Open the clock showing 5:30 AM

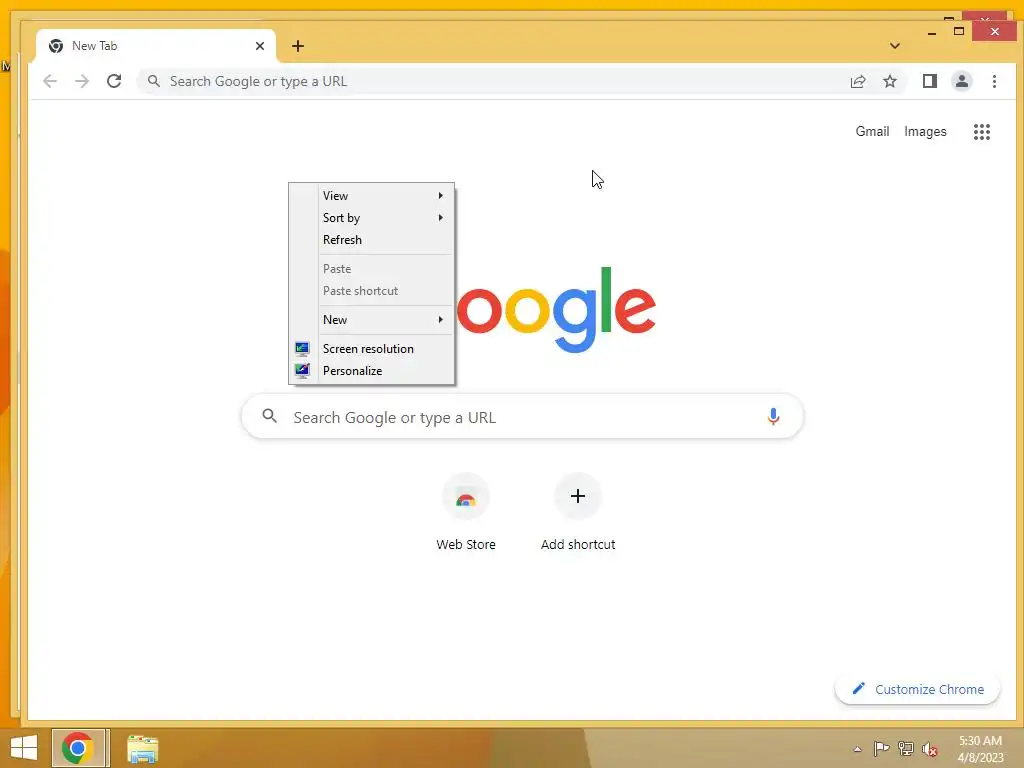click(x=980, y=749)
